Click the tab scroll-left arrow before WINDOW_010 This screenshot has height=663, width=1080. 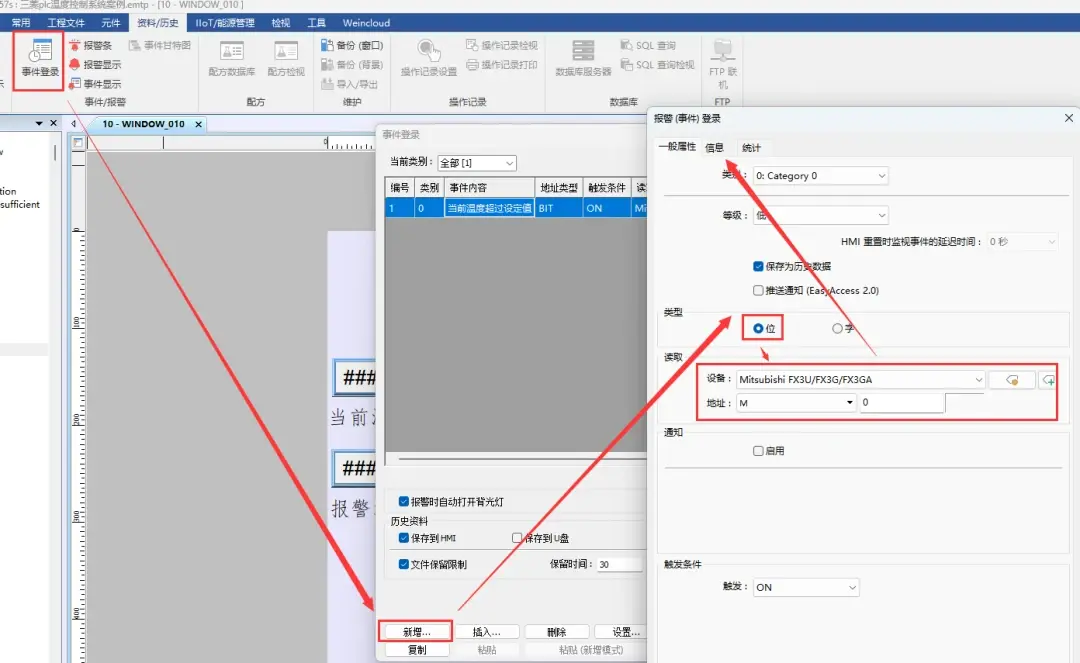click(x=73, y=124)
